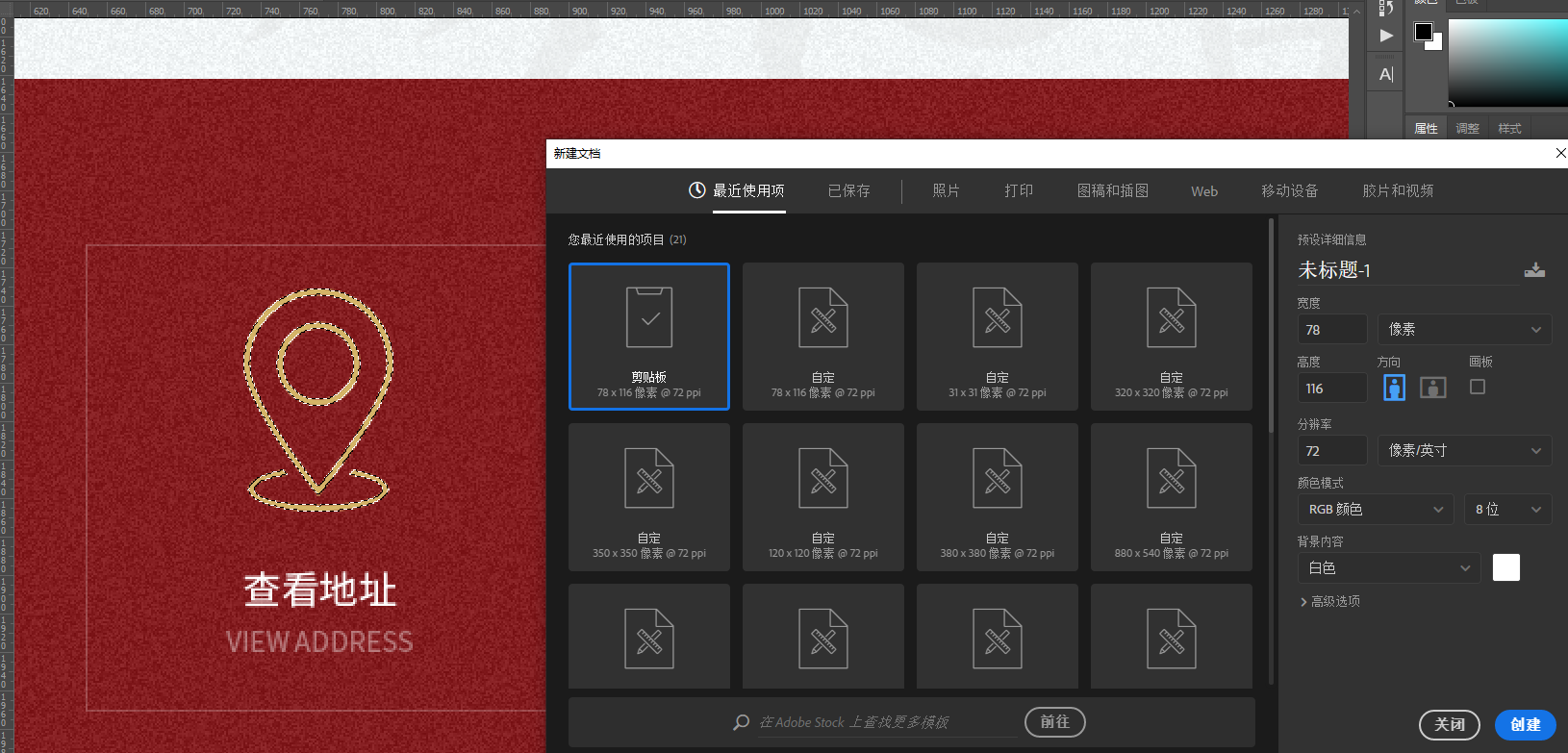Click the document name field 未标题-1
The width and height of the screenshot is (1568, 753).
tap(1408, 270)
